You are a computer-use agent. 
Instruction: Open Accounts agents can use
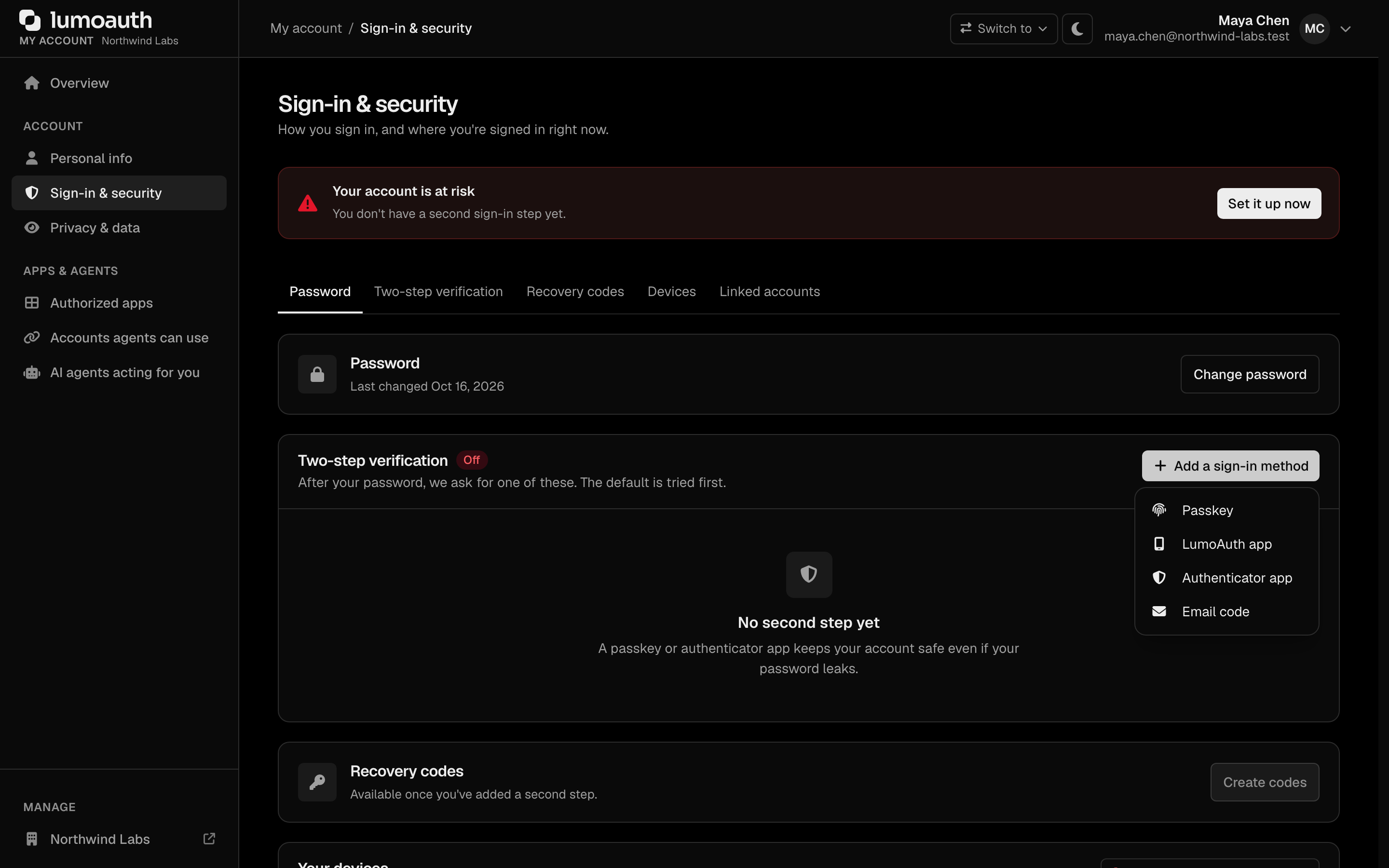119,338
